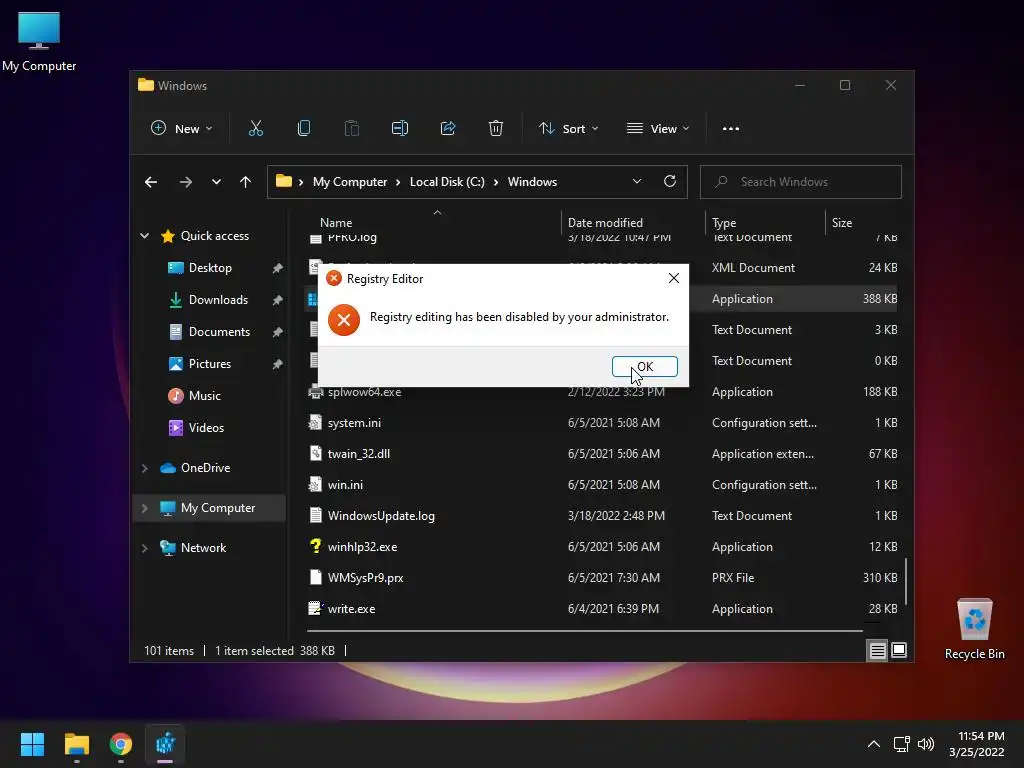Image resolution: width=1024 pixels, height=768 pixels.
Task: Click the Copy icon in toolbar
Action: (304, 128)
